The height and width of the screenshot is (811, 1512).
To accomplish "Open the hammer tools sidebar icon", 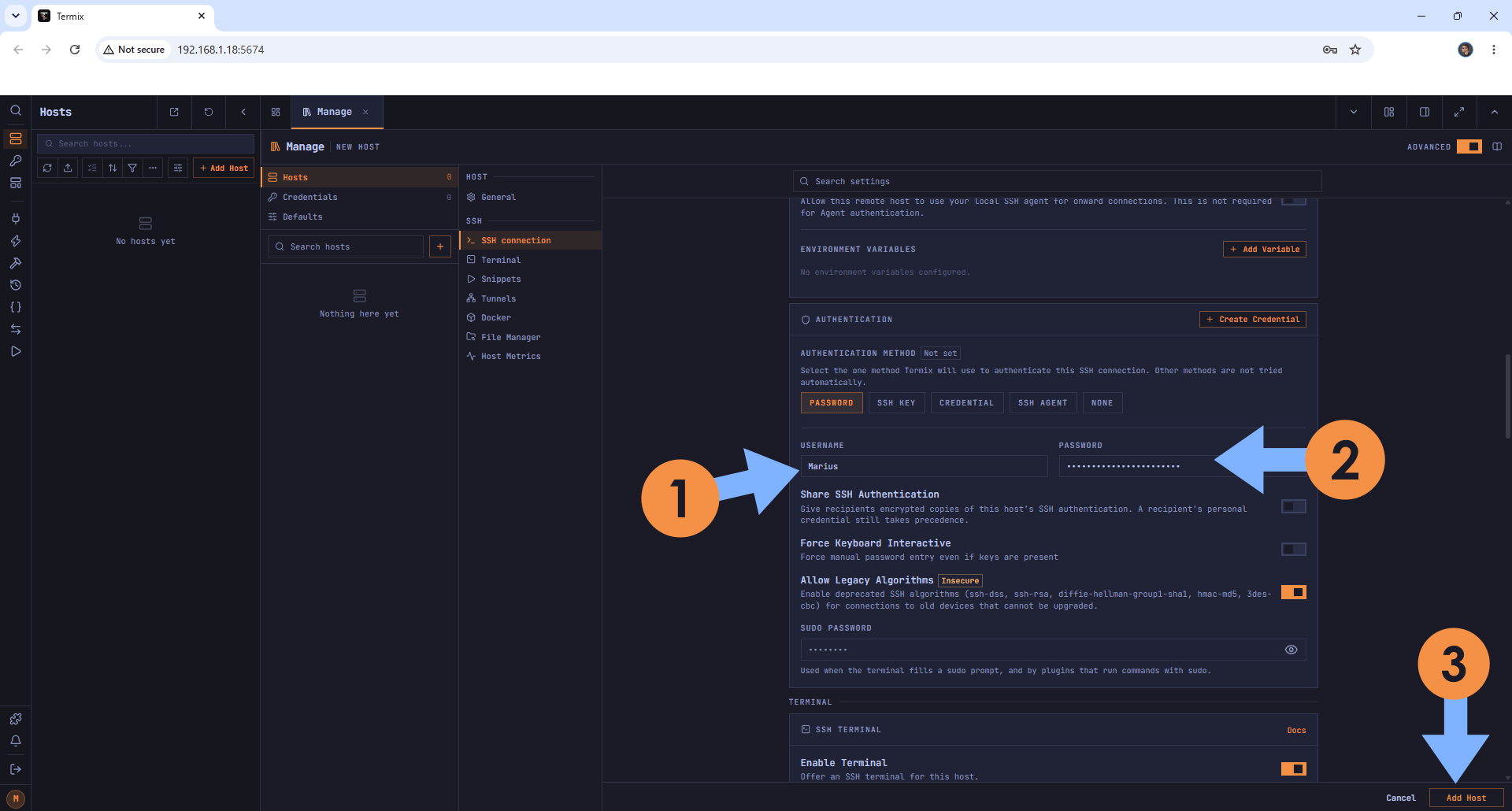I will pyautogui.click(x=16, y=263).
